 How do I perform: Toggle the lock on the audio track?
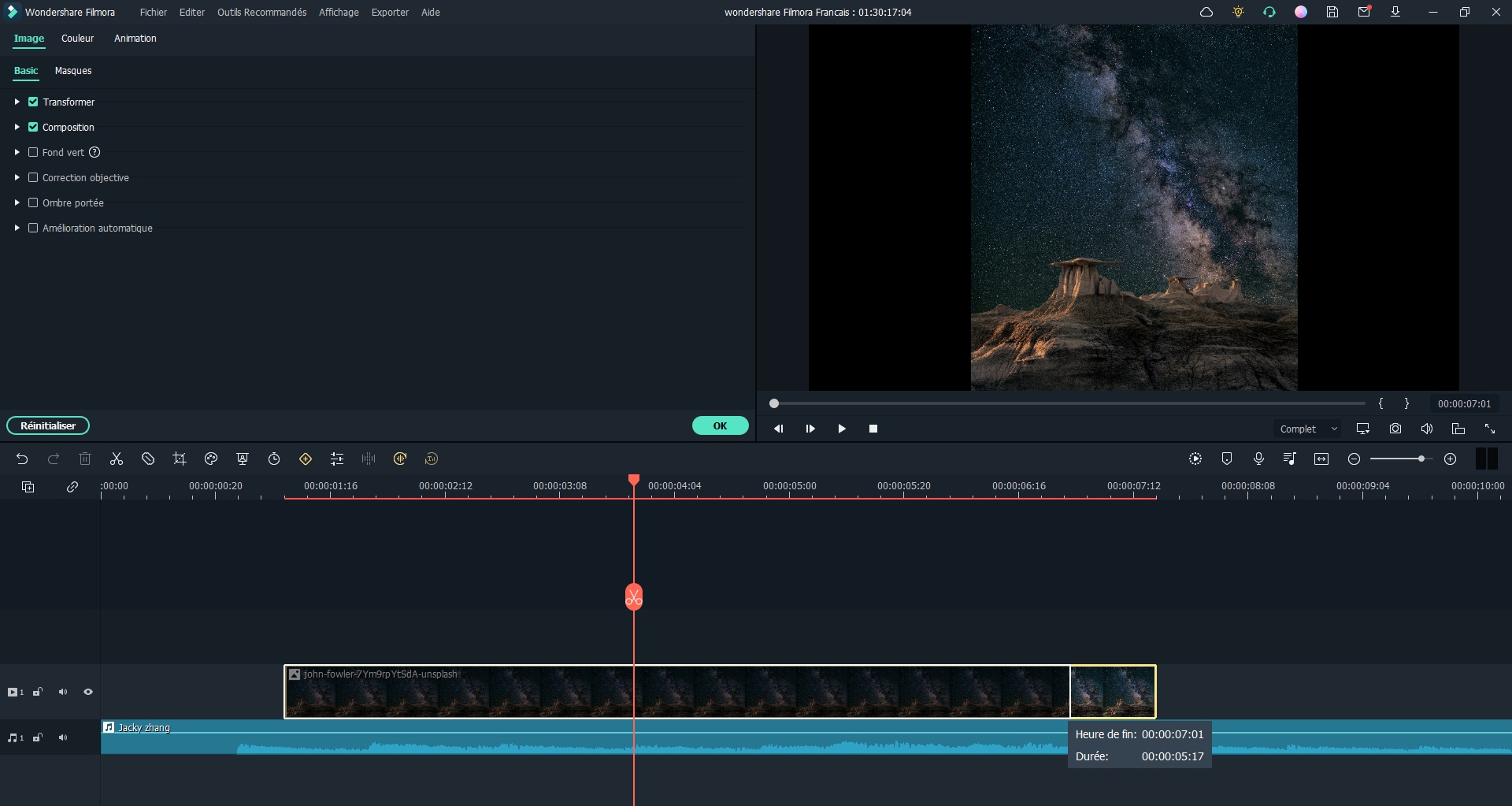click(x=38, y=737)
